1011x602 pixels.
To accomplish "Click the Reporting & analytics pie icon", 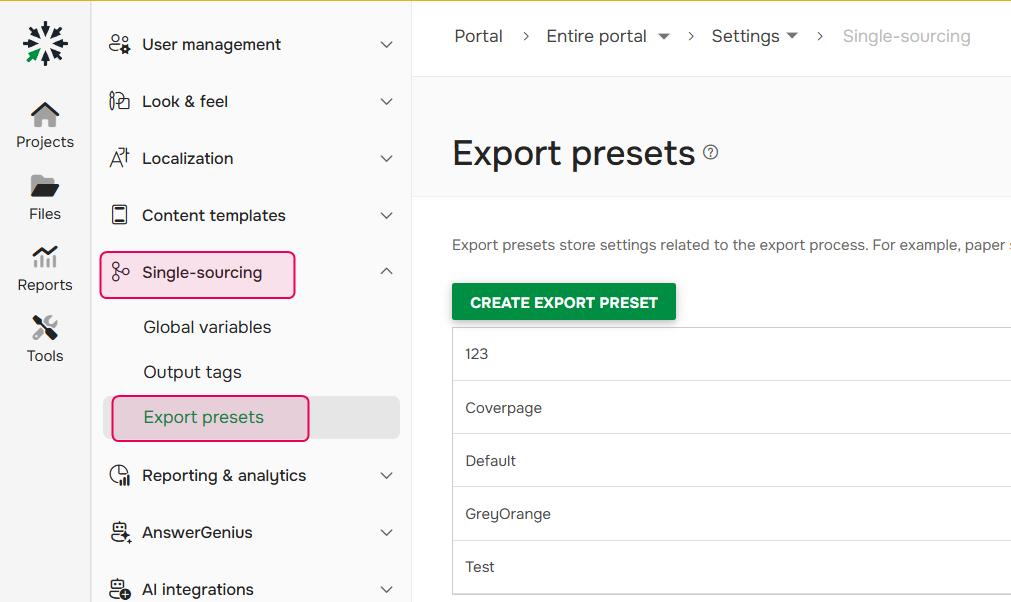I will coord(120,475).
